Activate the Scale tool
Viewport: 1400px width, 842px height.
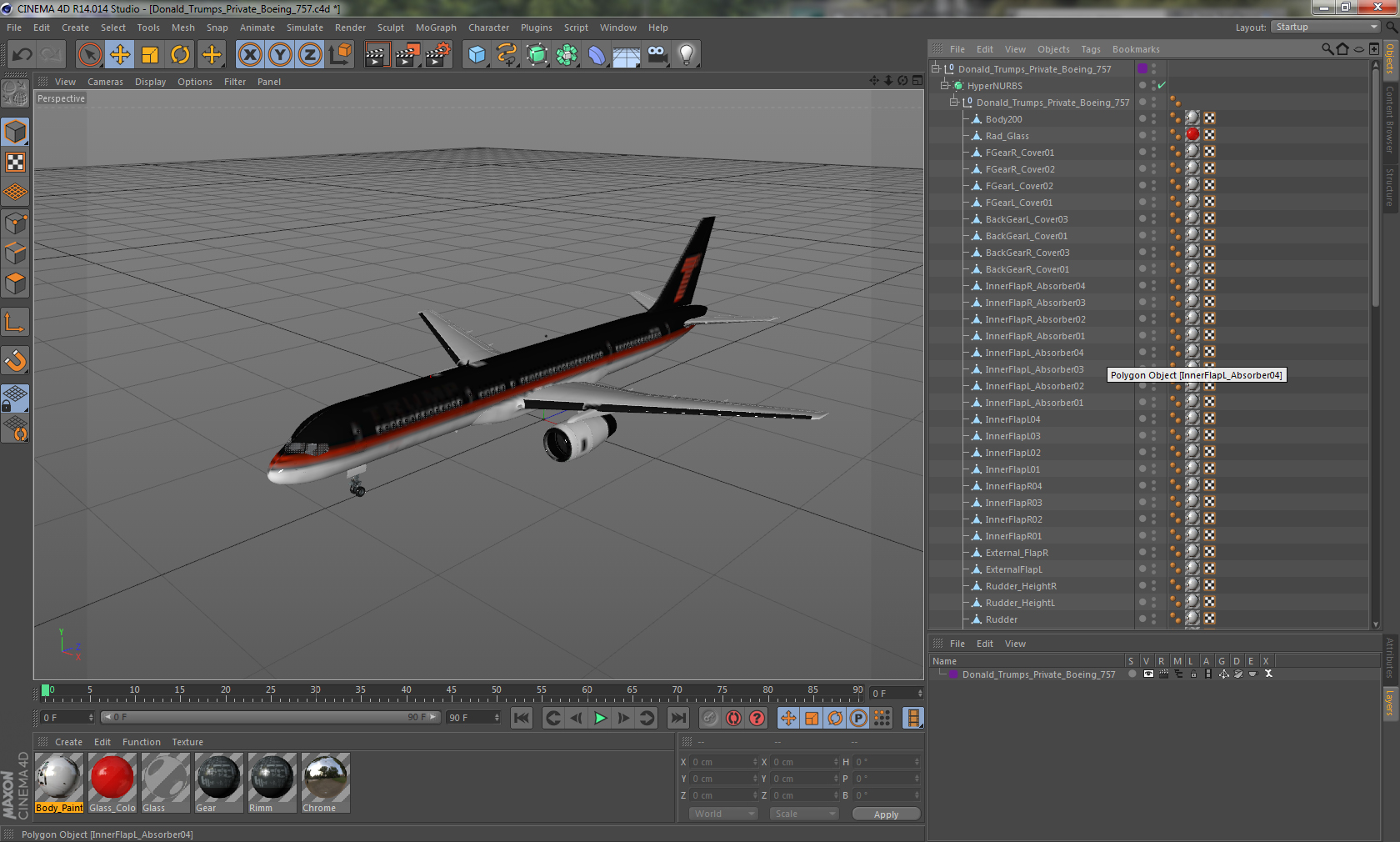pos(150,55)
